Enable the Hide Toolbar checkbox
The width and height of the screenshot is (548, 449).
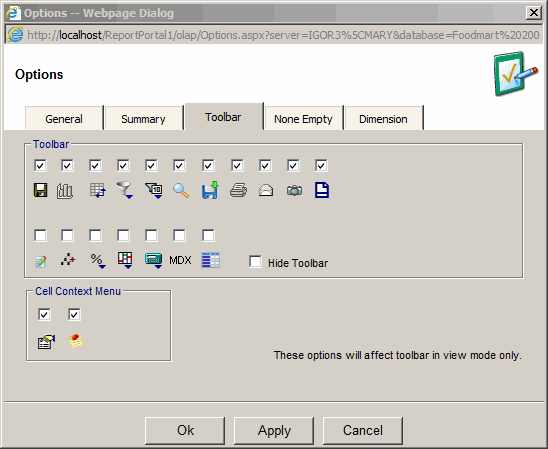click(255, 261)
